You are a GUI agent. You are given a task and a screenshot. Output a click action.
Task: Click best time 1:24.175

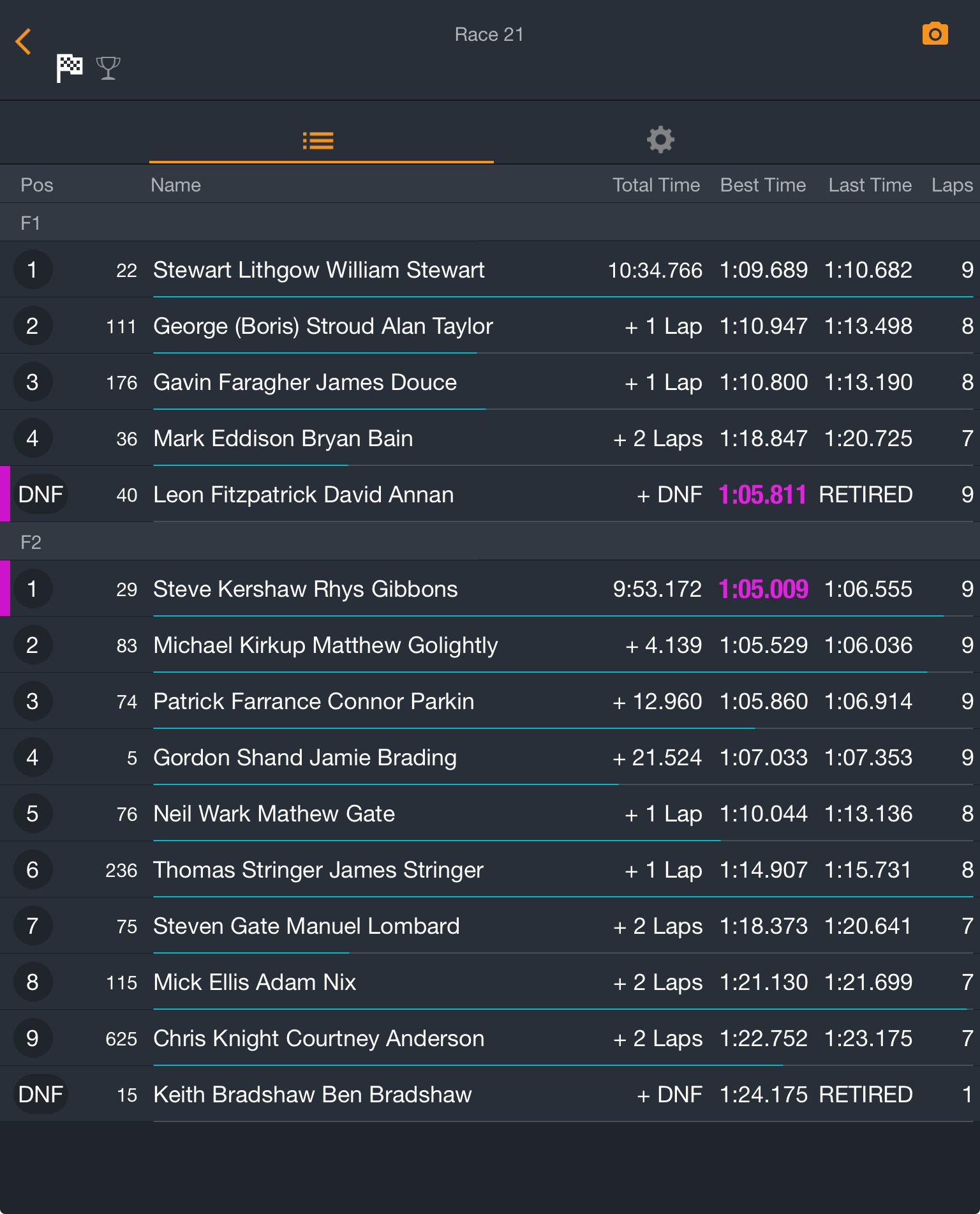pyautogui.click(x=764, y=1095)
